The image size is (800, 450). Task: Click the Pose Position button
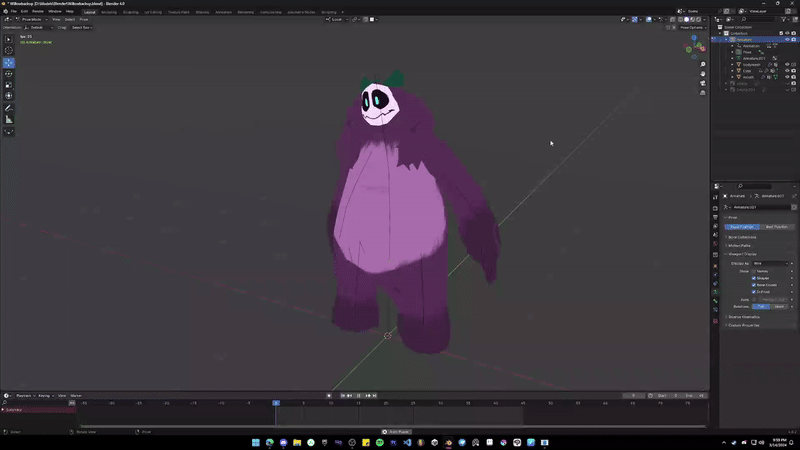pyautogui.click(x=742, y=227)
